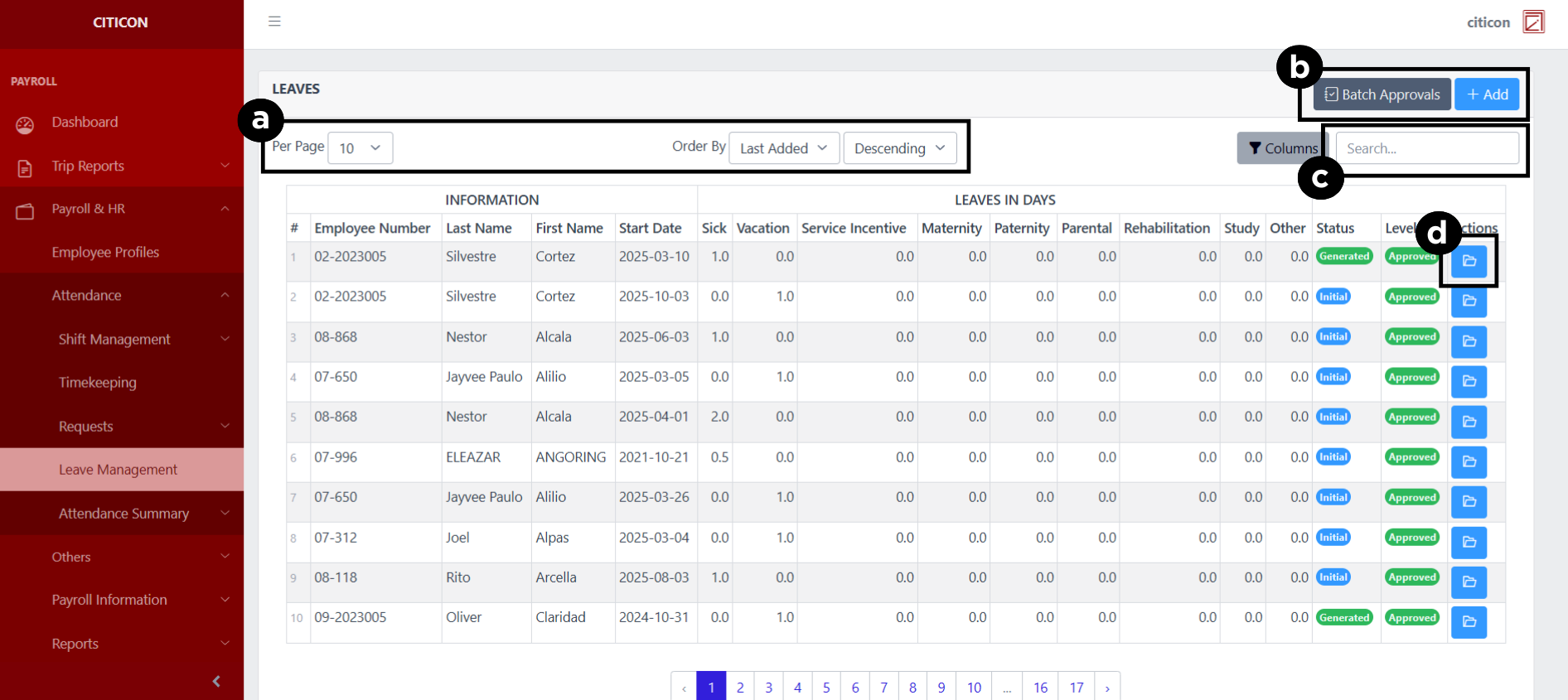Open the Descending sort direction dropdown
The width and height of the screenshot is (1568, 700).
pos(899,148)
